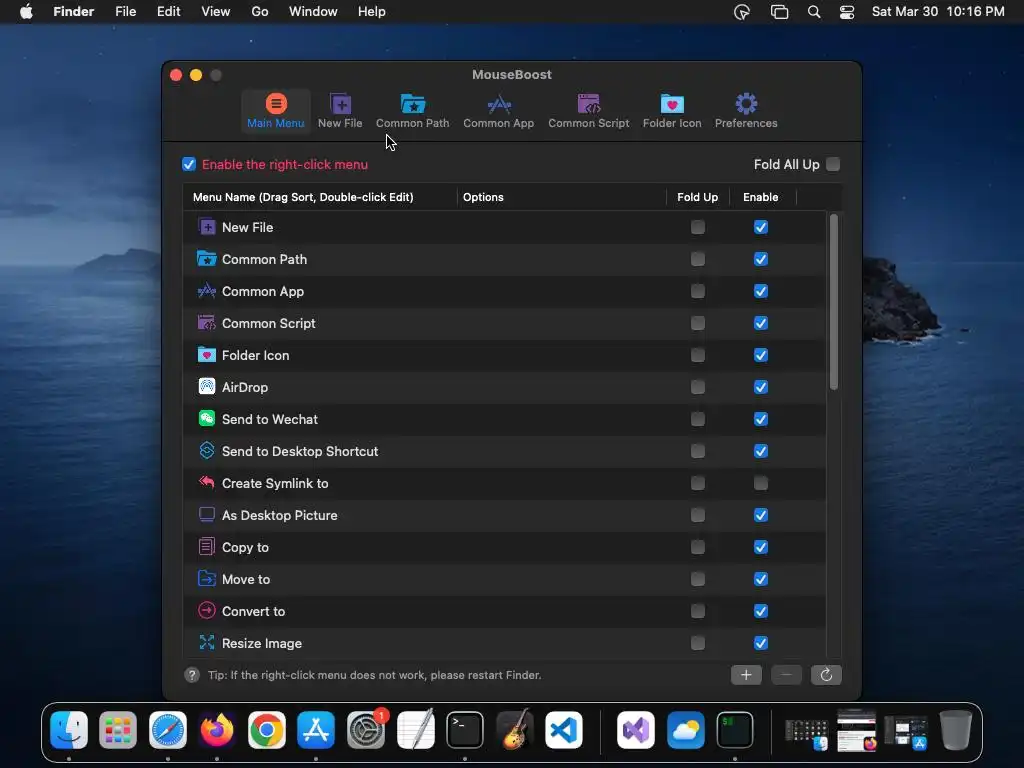Open the App Store from Dock
1024x768 pixels.
click(x=316, y=729)
